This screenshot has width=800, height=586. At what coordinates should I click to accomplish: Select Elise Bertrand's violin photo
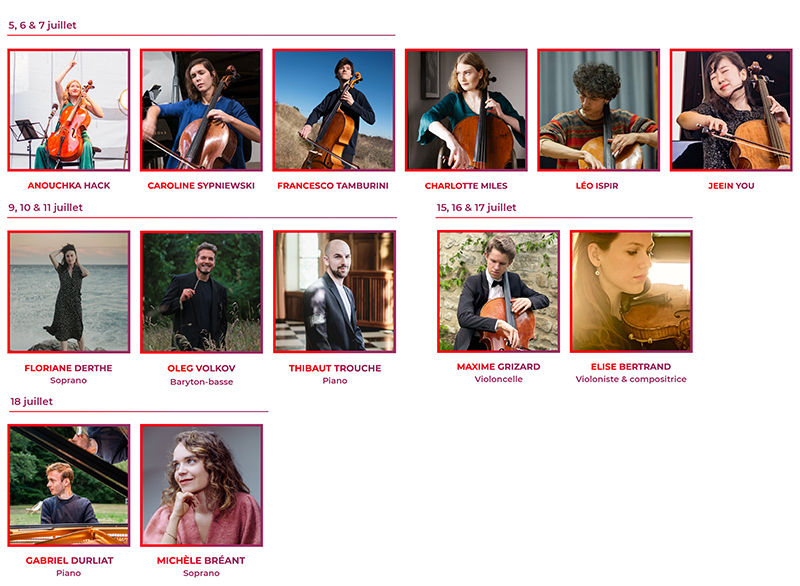631,291
